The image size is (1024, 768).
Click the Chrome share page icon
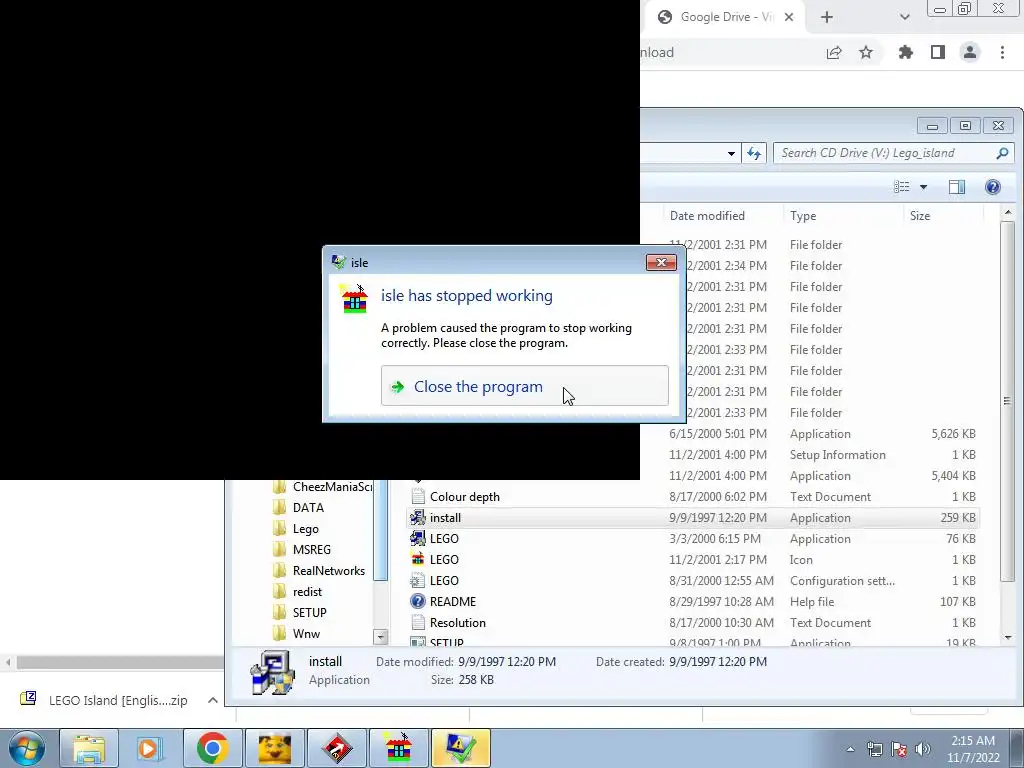[834, 52]
